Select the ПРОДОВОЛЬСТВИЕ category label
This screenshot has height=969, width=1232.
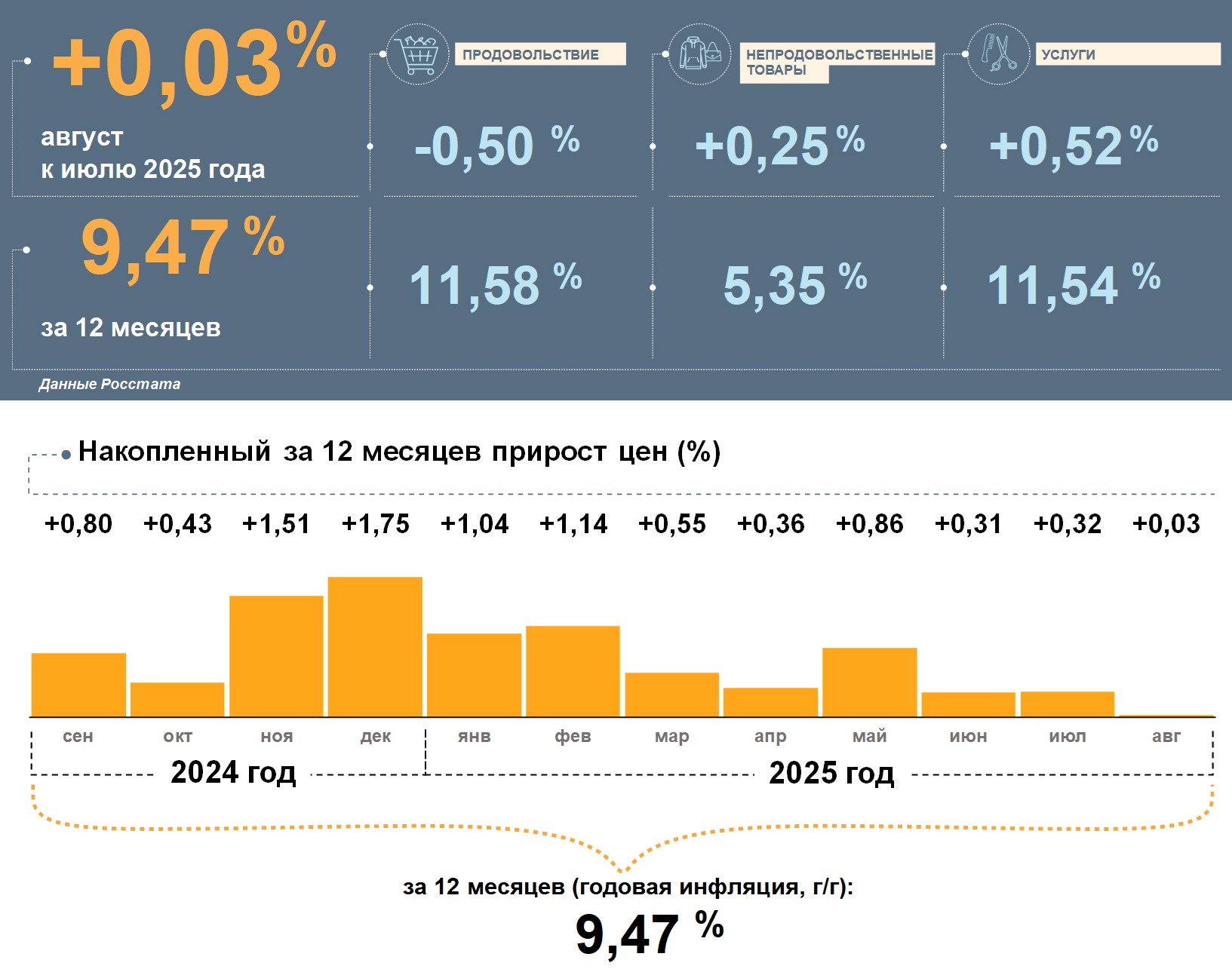click(539, 54)
